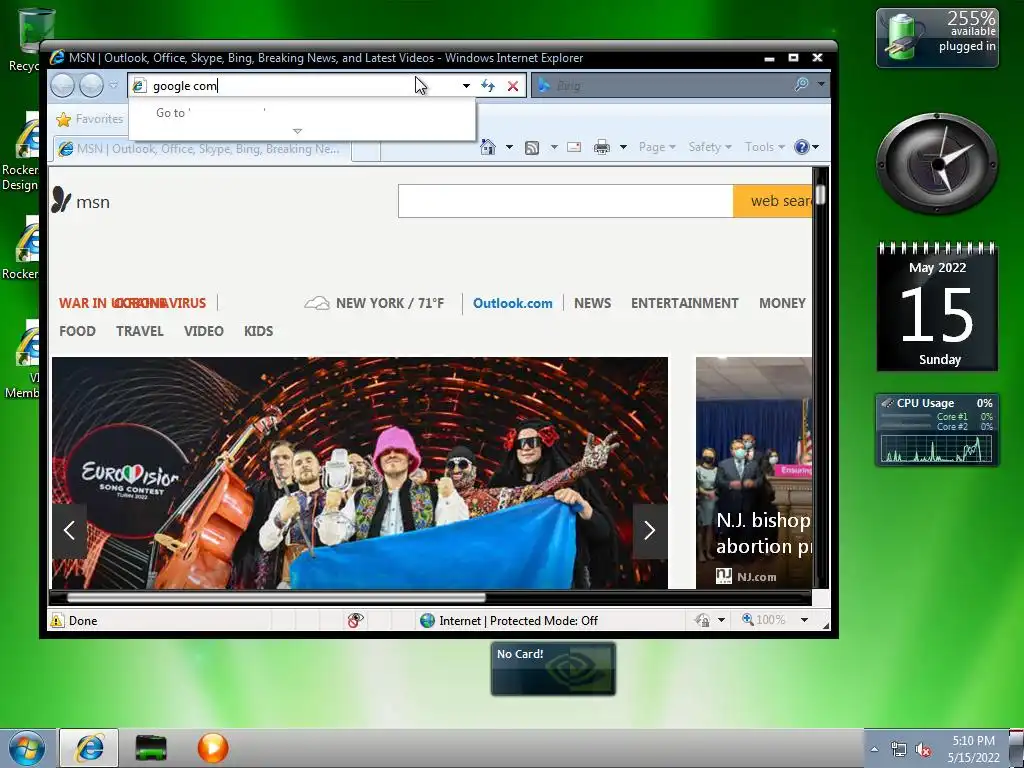The image size is (1024, 768).
Task: Open the Home button dropdown arrow
Action: click(509, 147)
